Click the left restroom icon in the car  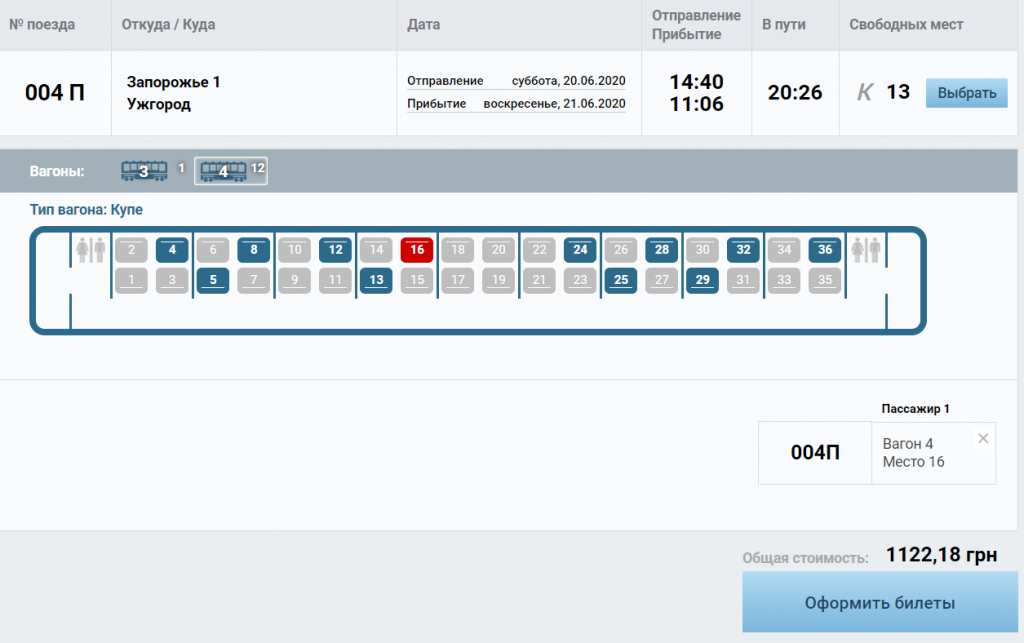[90, 250]
